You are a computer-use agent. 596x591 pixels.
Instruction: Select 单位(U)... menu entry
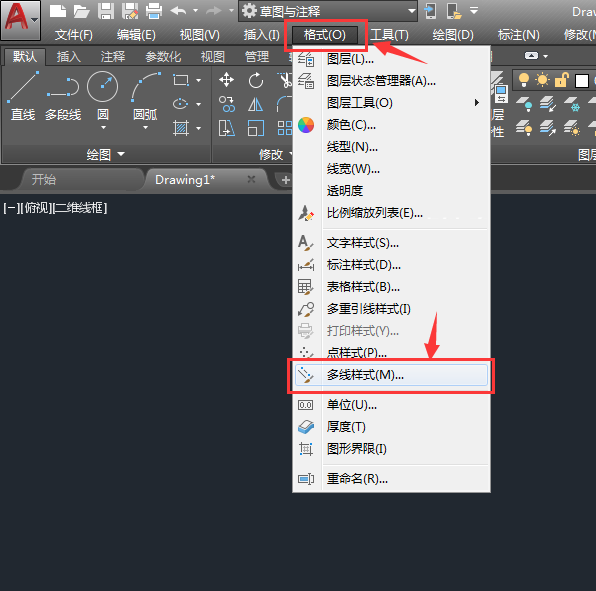391,405
